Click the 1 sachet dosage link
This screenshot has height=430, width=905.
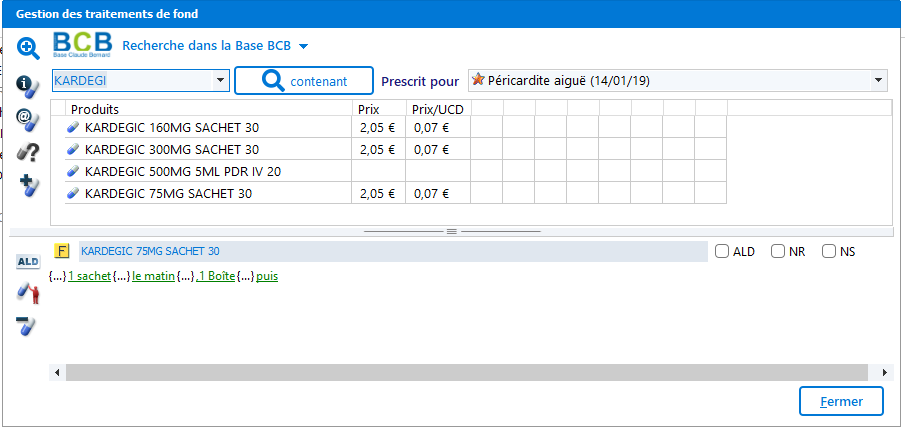tap(89, 276)
